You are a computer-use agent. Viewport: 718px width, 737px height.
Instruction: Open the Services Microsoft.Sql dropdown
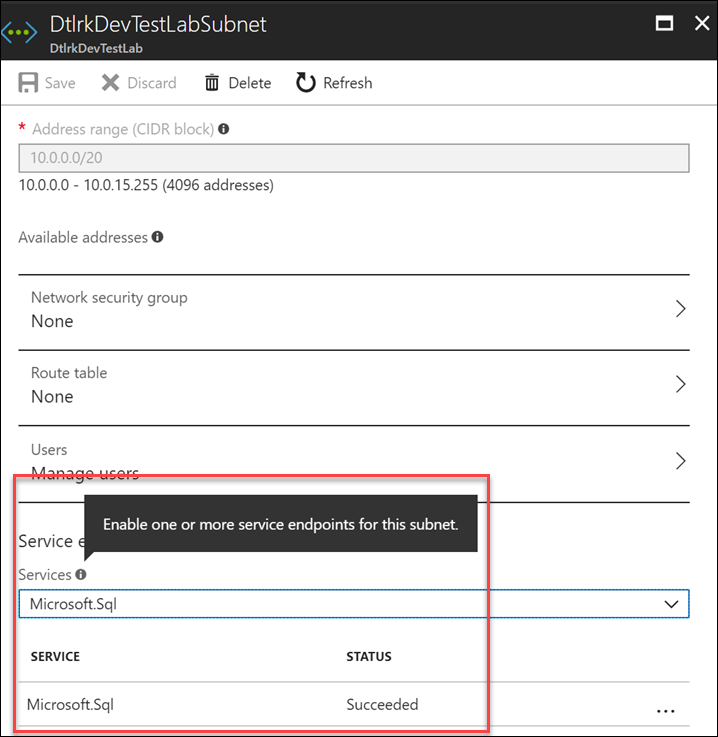[x=354, y=604]
